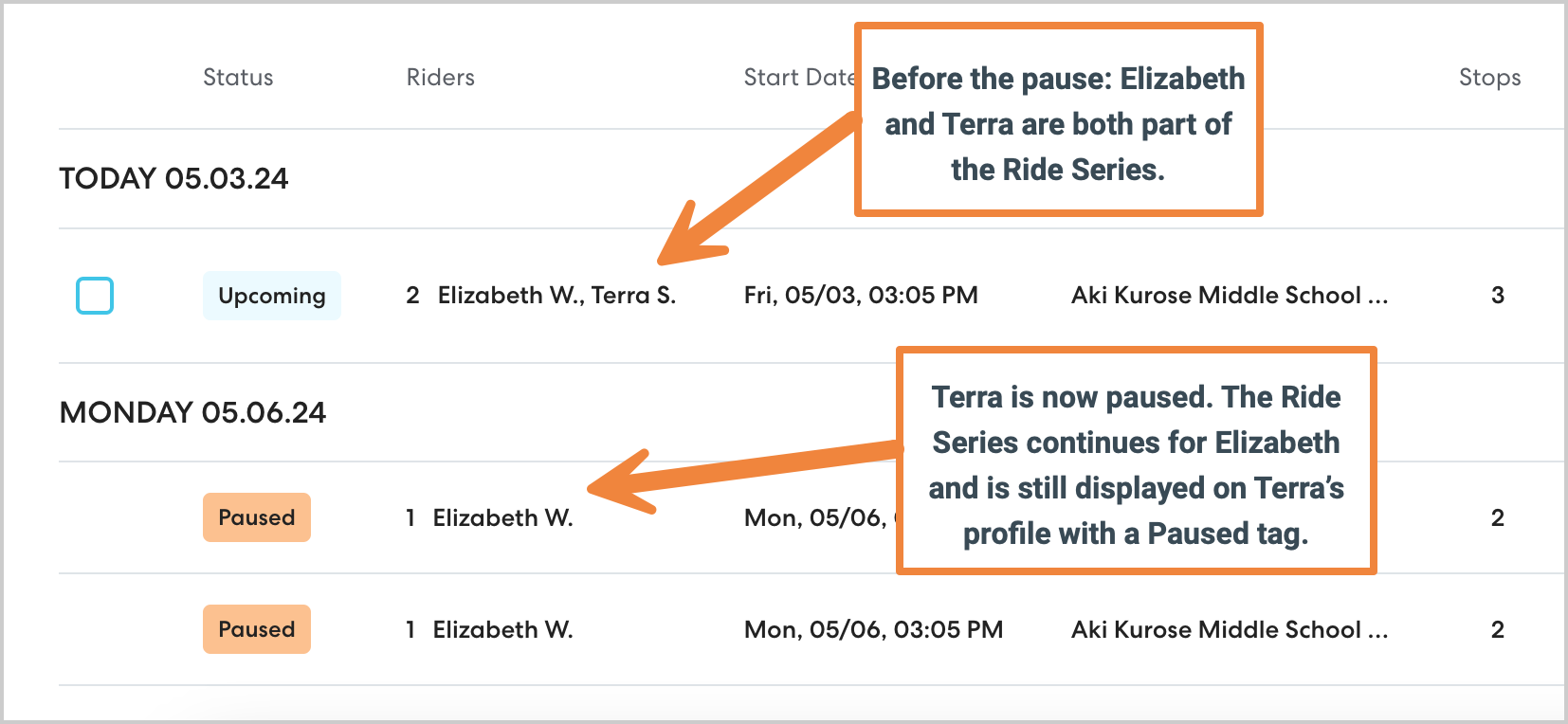This screenshot has width=1568, height=724.
Task: Open Elizabeth W. in second Paused row
Action: pyautogui.click(x=502, y=629)
